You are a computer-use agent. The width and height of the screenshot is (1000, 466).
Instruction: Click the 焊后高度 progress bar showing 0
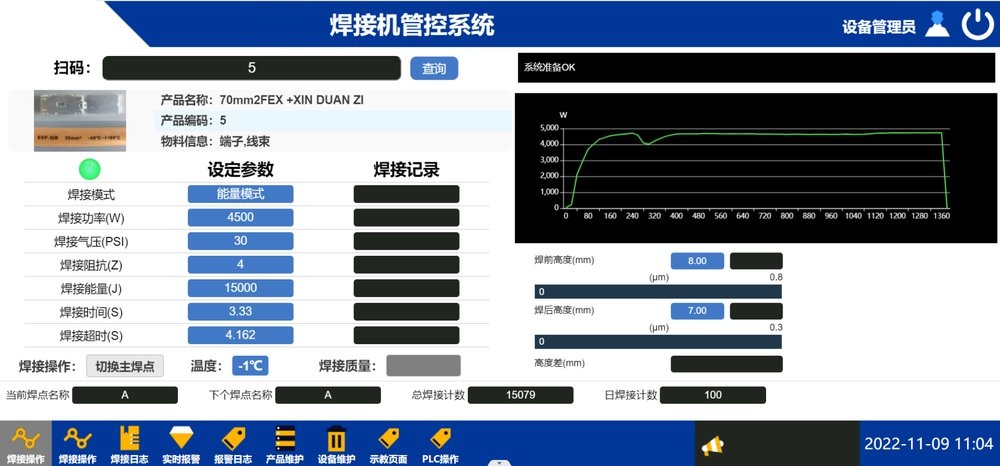click(658, 342)
